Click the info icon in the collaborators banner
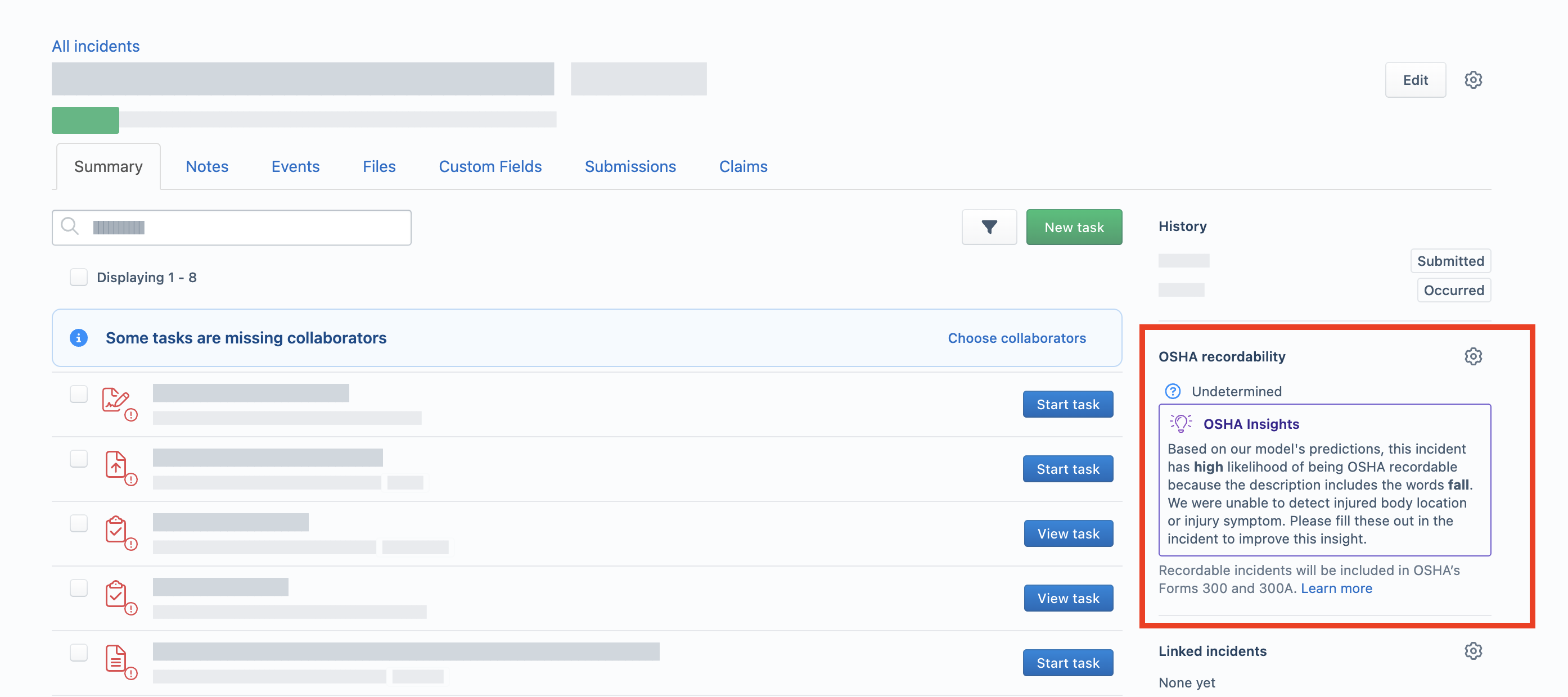The width and height of the screenshot is (1568, 697). [79, 338]
